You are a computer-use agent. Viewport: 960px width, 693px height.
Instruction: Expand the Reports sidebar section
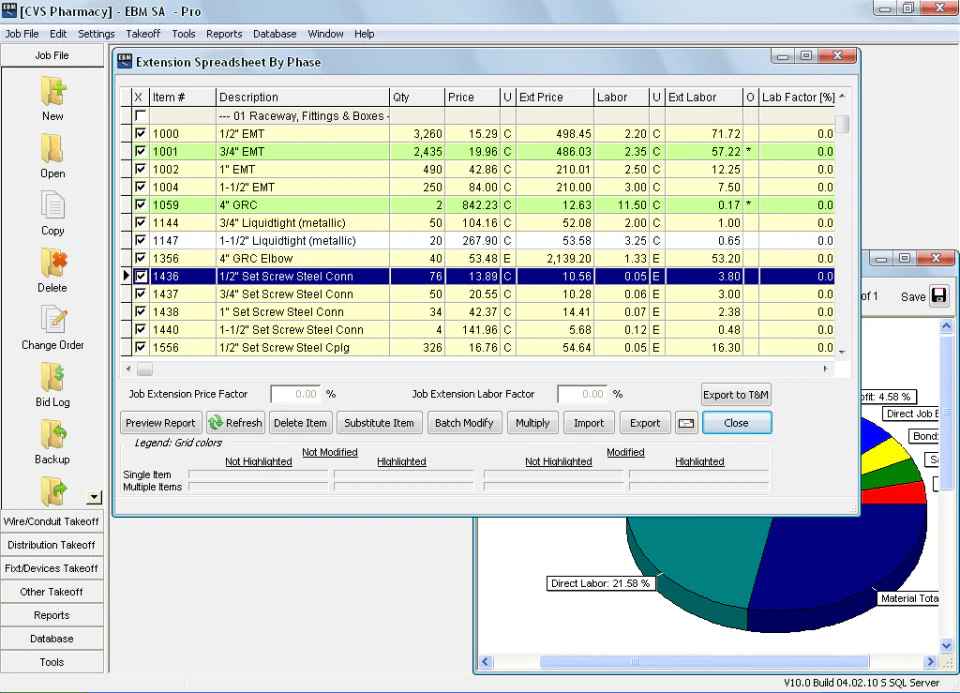click(52, 615)
